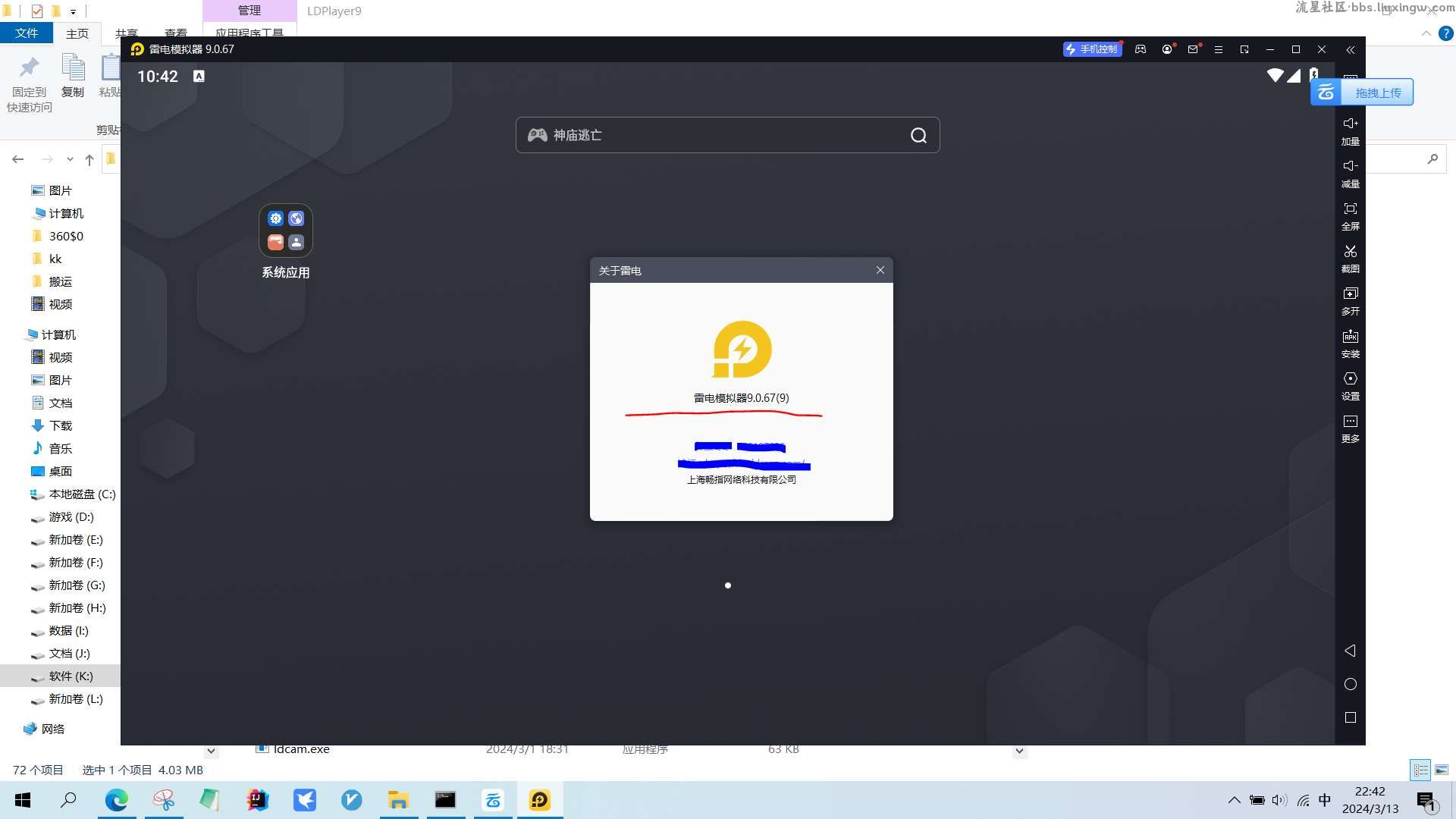The height and width of the screenshot is (819, 1456).
Task: Open the LDPlayer taskbar icon
Action: click(x=540, y=800)
